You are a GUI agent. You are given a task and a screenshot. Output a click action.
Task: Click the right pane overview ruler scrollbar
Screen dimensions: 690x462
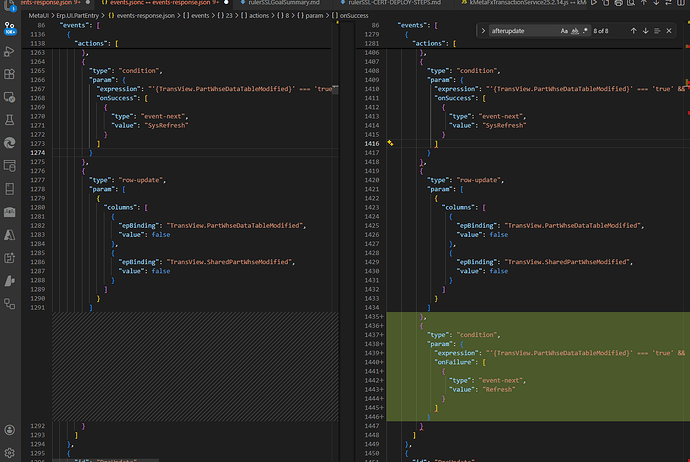click(687, 242)
